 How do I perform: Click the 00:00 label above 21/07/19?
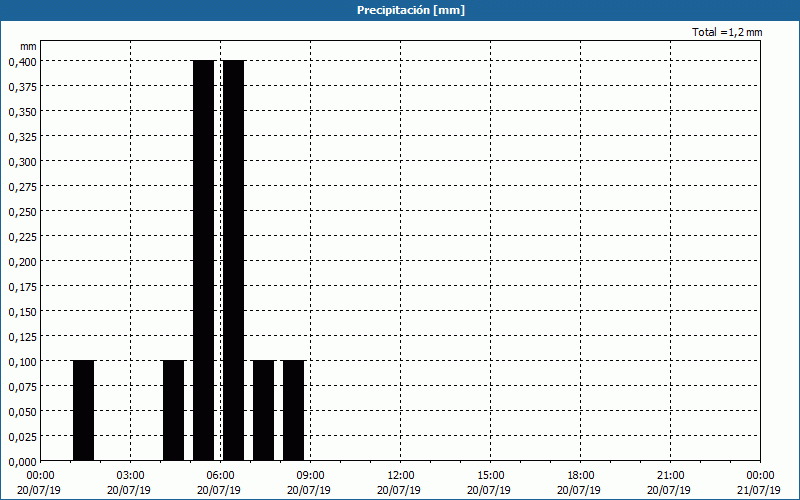coord(760,476)
